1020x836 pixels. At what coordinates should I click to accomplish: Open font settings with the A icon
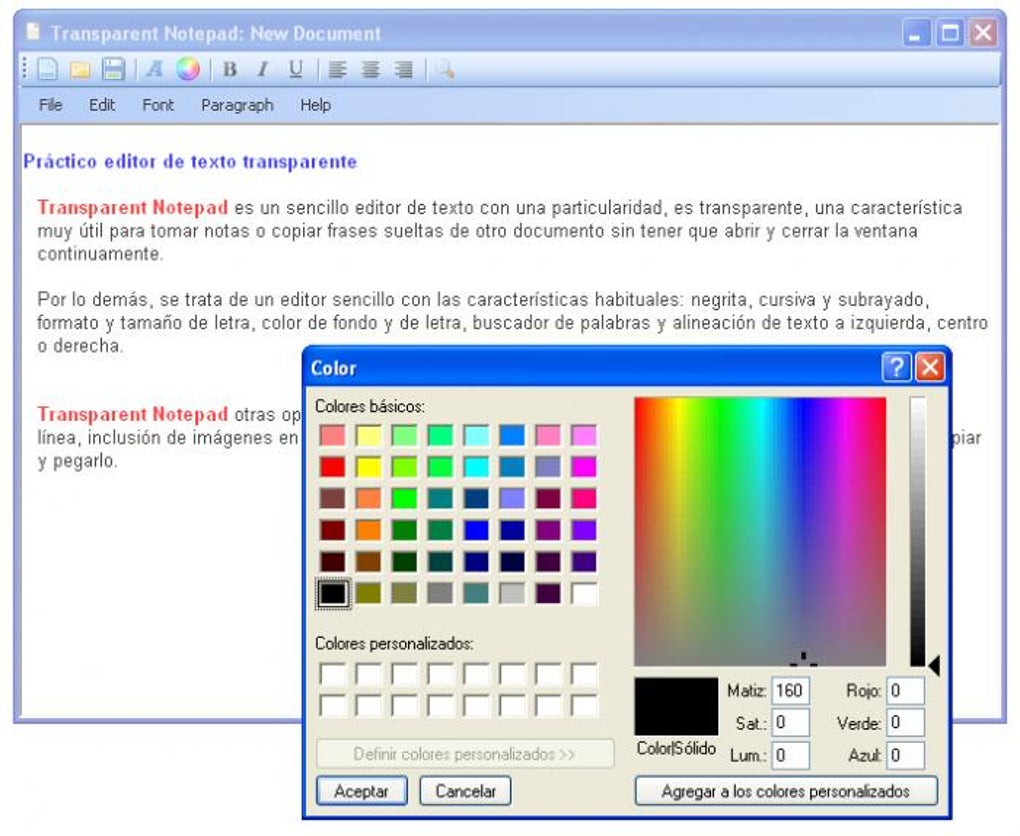(155, 68)
